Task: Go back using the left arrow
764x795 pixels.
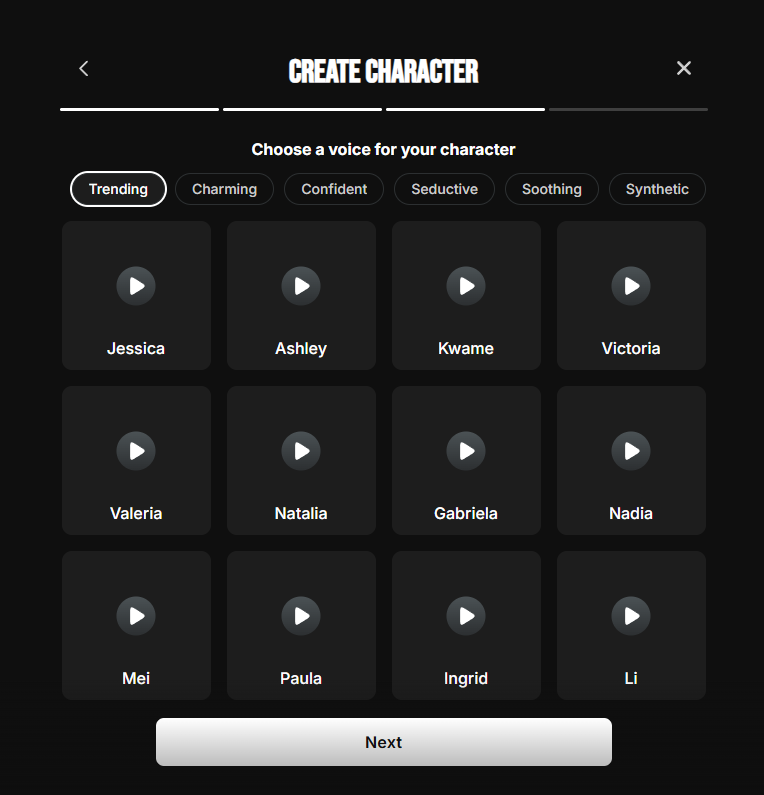Action: [84, 68]
